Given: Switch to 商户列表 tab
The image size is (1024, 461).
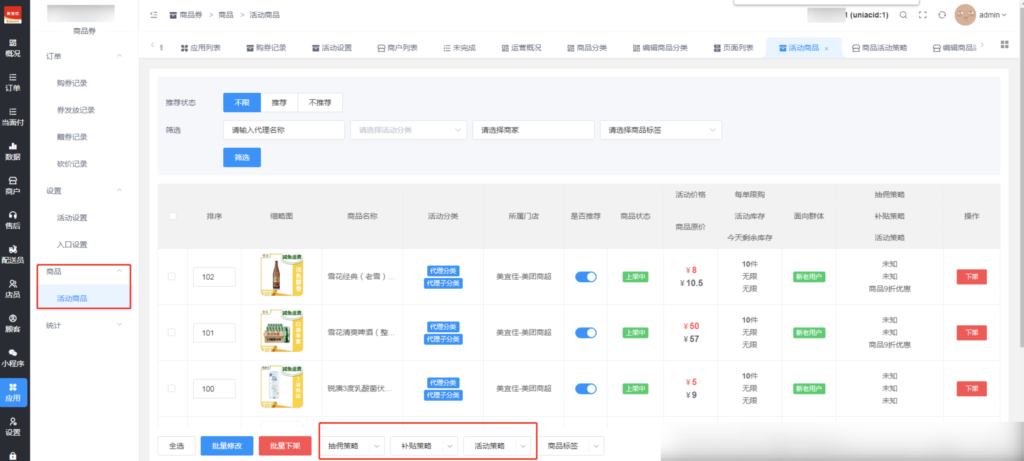Looking at the screenshot, I should coord(397,48).
